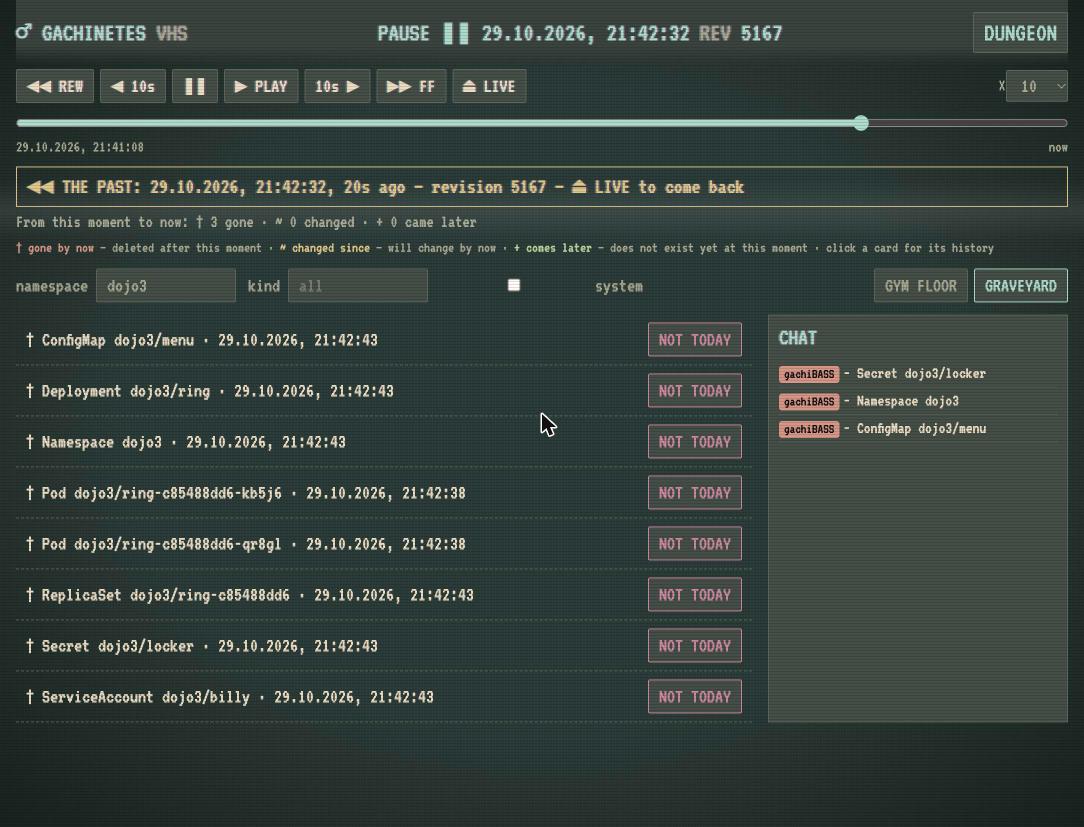Click NOT TODAY for Deployment dojo3/ring
Viewport: 1084px width, 827px height.
(695, 391)
